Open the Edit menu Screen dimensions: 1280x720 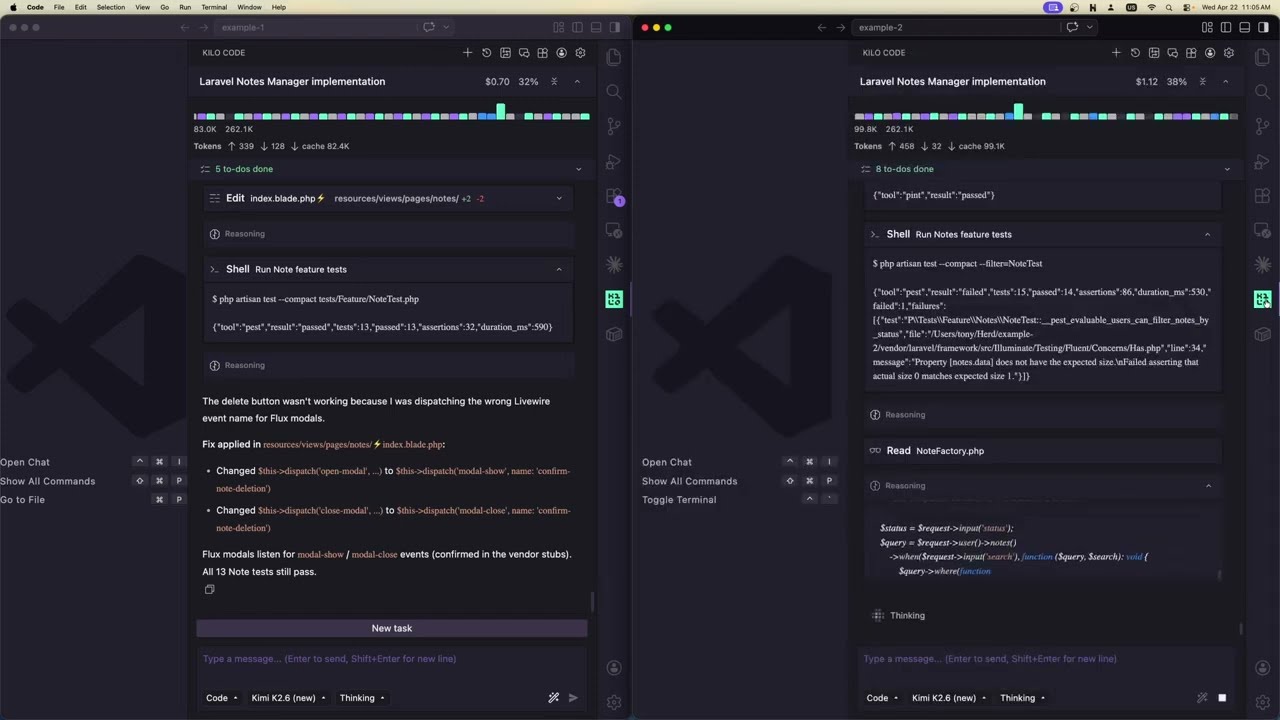tap(80, 7)
